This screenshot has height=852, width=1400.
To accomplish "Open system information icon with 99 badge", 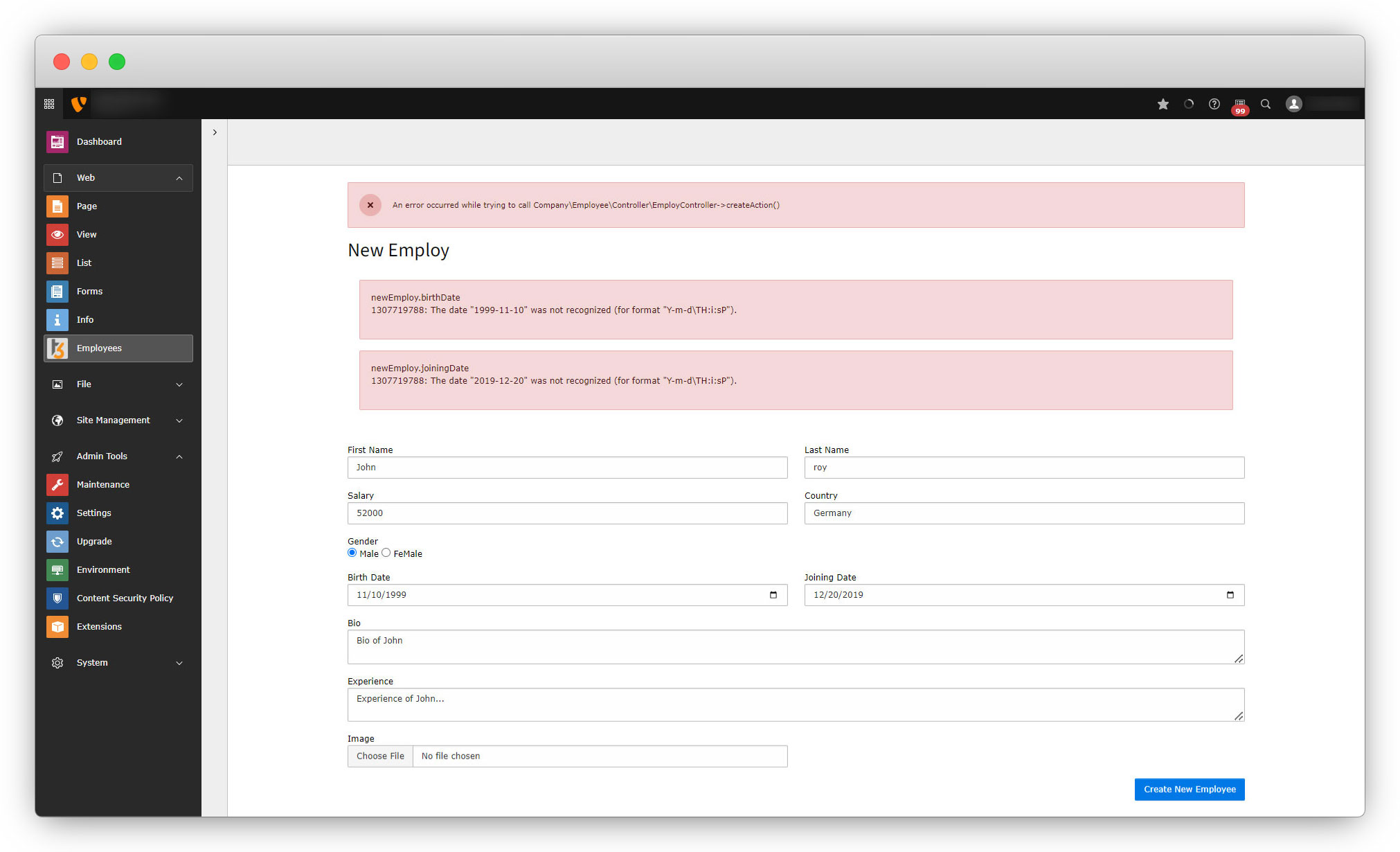I will click(1239, 105).
